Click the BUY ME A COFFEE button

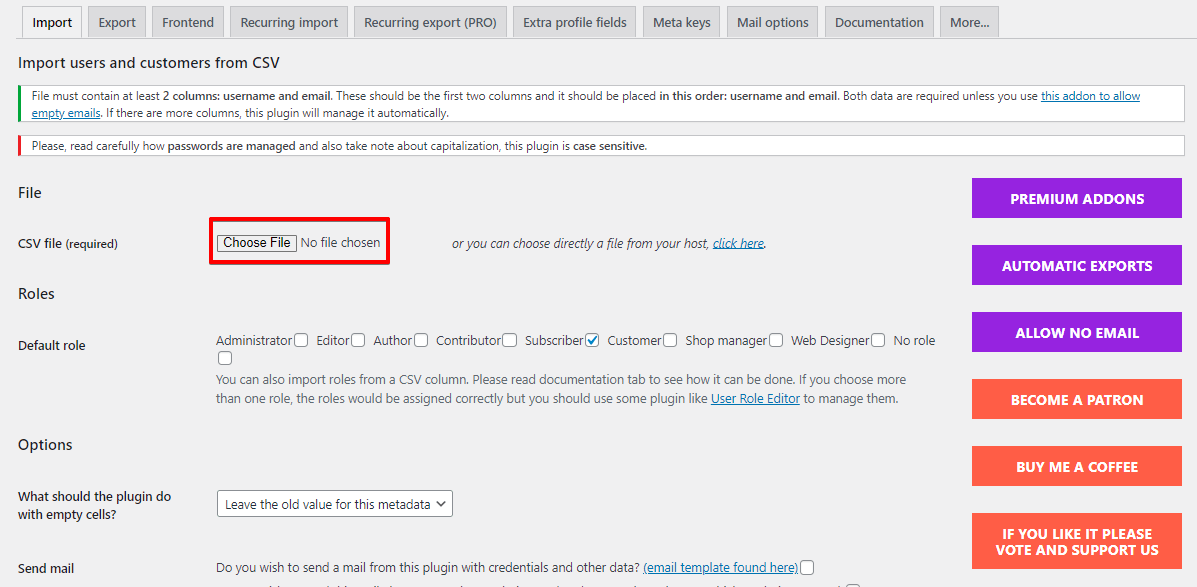[x=1076, y=466]
